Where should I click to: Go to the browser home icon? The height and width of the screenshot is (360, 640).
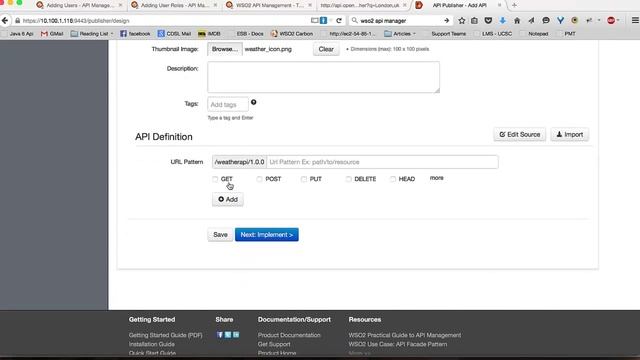517,20
